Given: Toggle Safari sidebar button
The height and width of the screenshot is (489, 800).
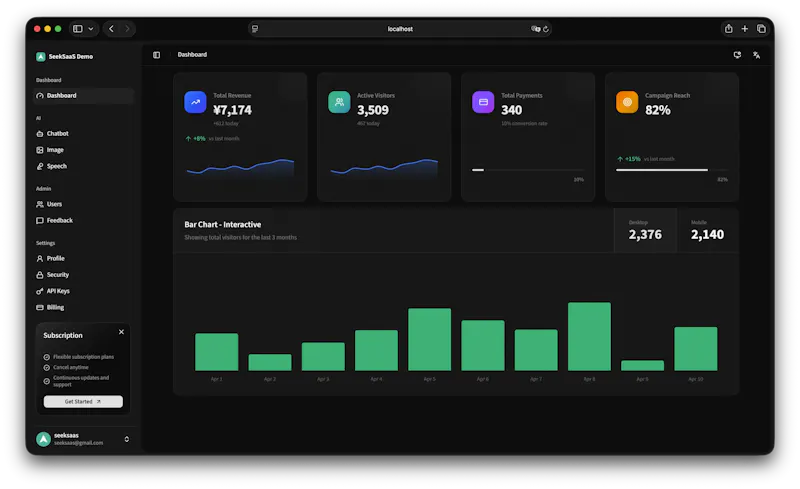Looking at the screenshot, I should click(x=78, y=29).
